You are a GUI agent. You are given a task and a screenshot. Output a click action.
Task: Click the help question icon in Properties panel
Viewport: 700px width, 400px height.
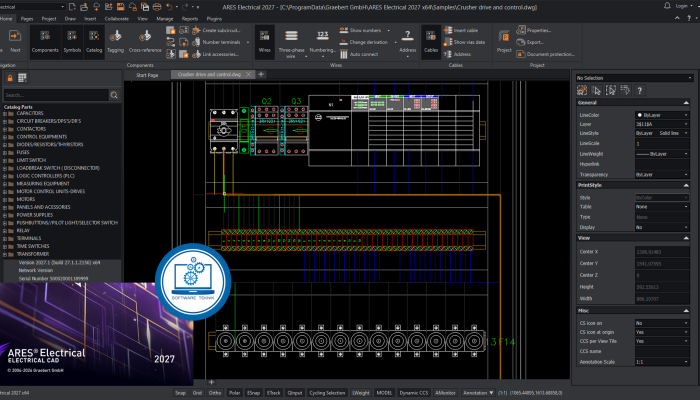coord(640,91)
